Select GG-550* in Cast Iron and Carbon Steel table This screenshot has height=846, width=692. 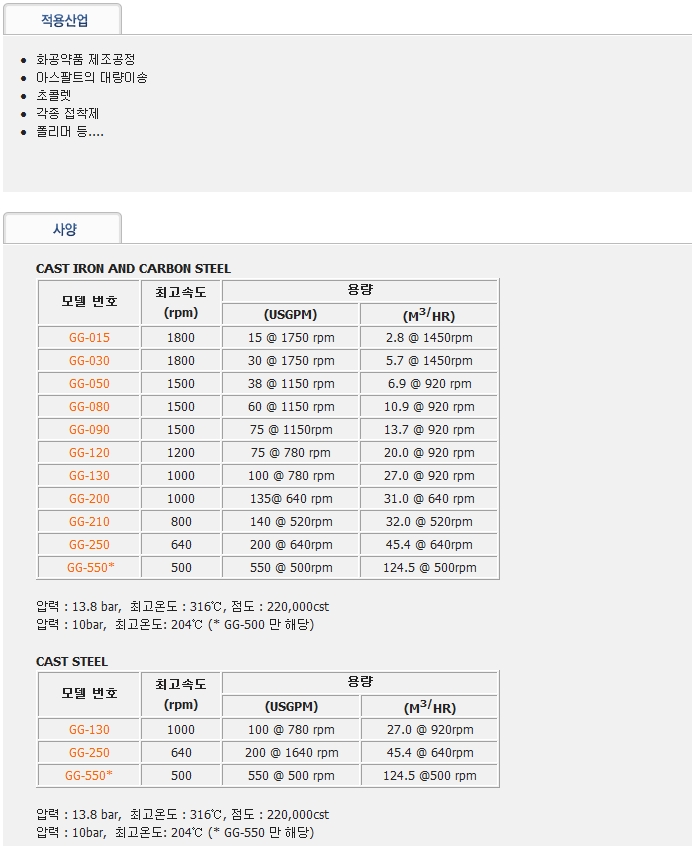tap(89, 568)
